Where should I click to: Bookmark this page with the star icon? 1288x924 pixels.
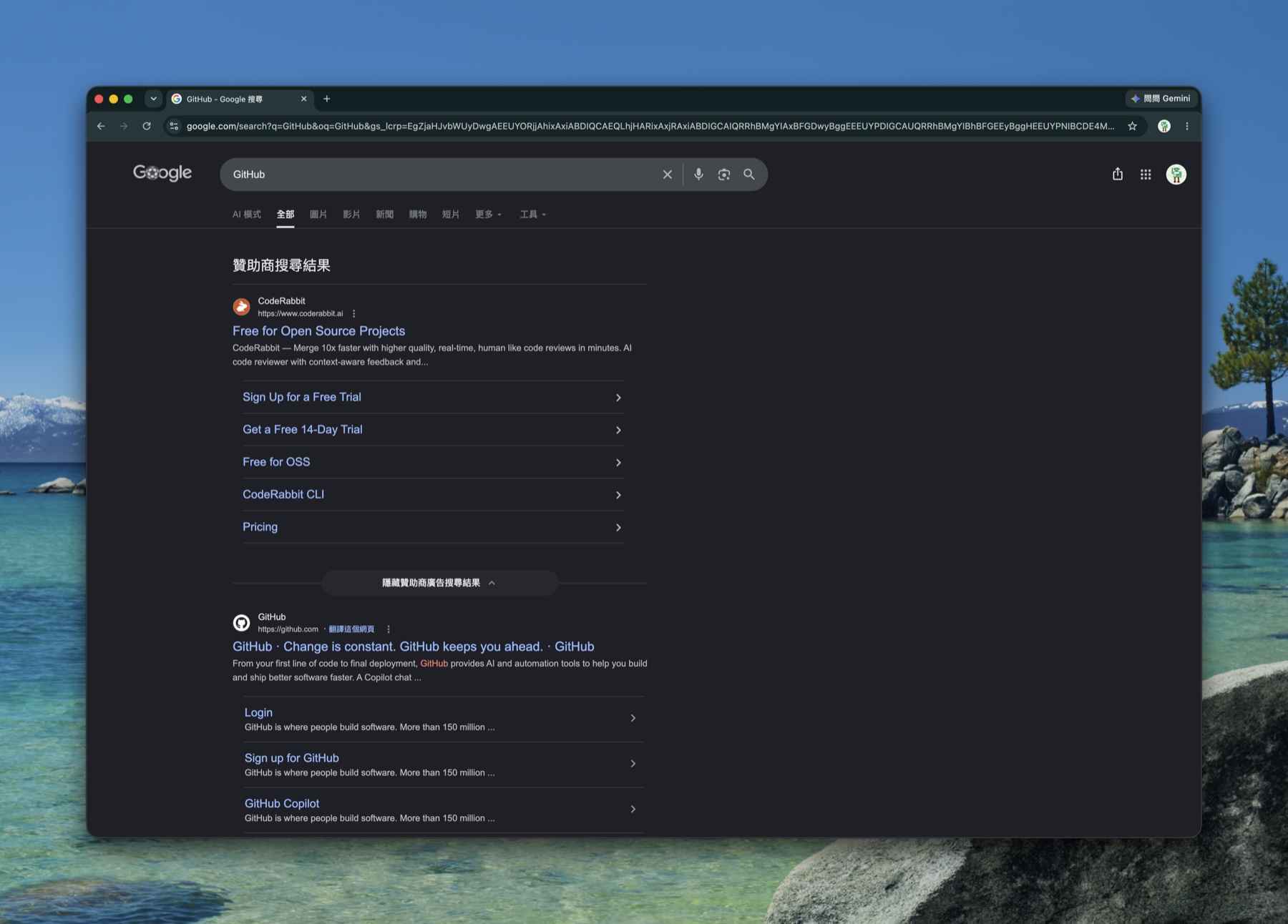[x=1132, y=126]
